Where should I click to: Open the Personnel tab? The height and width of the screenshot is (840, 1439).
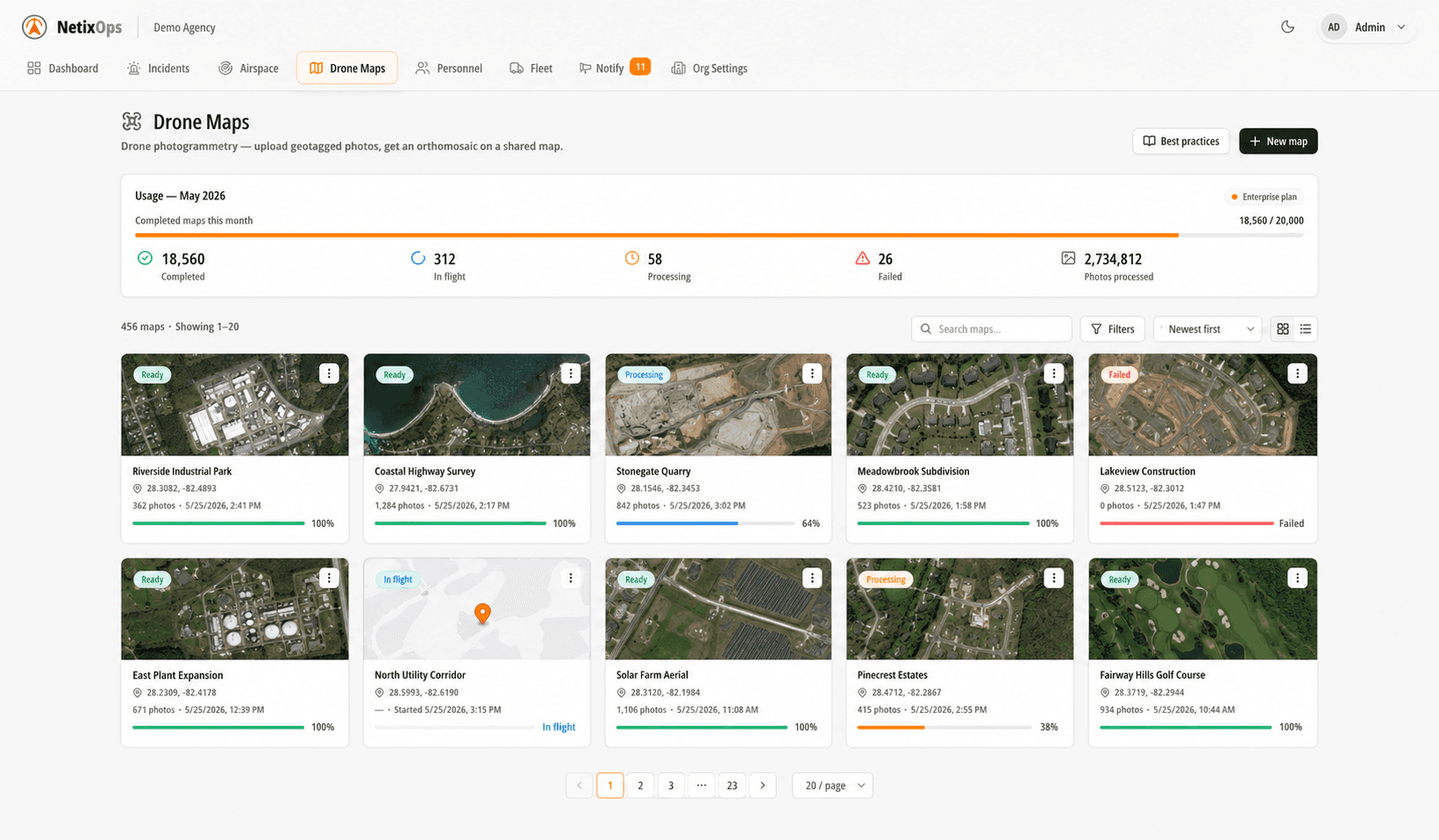click(x=449, y=68)
